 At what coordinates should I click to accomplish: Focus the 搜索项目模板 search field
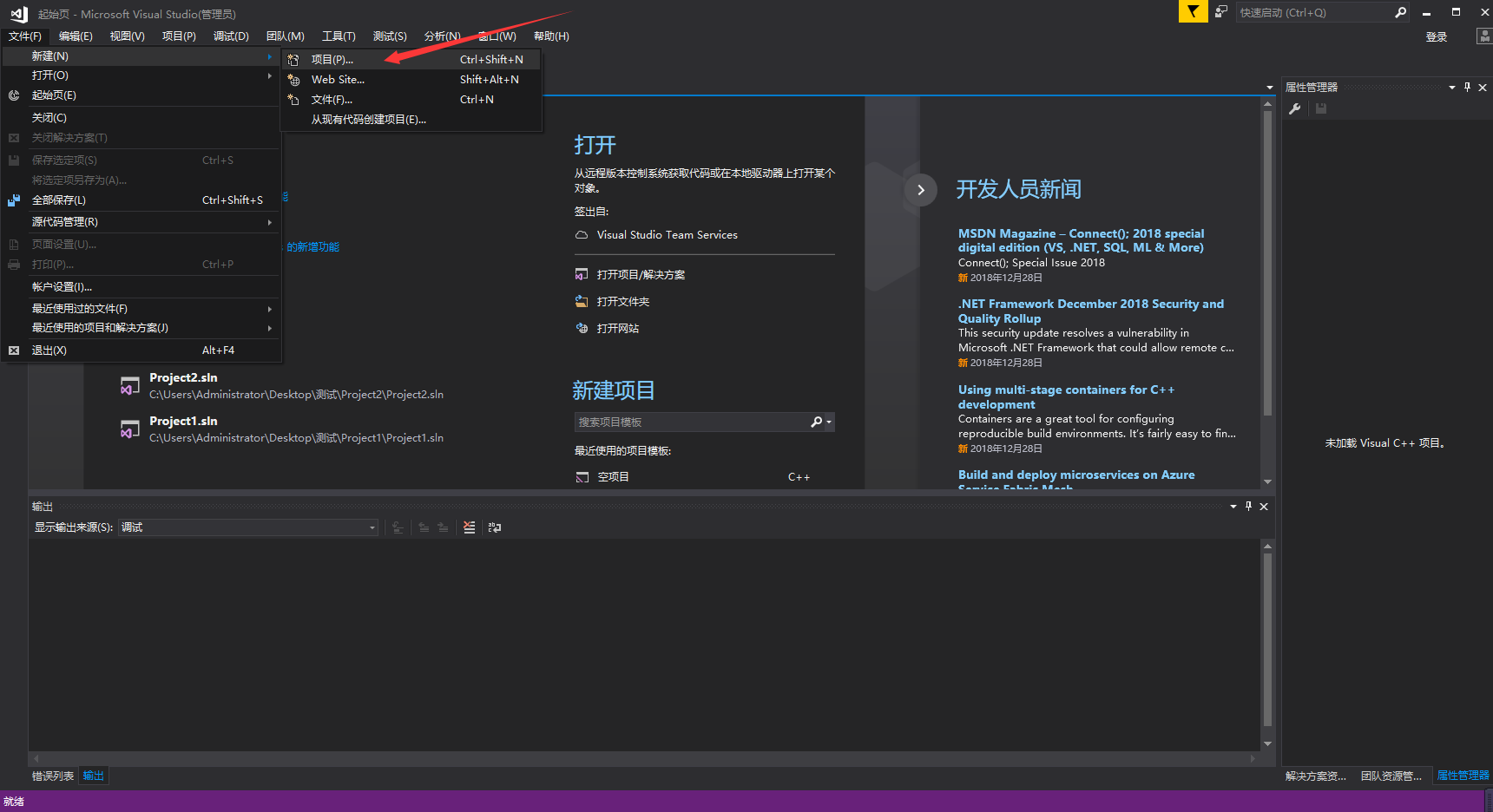(692, 422)
